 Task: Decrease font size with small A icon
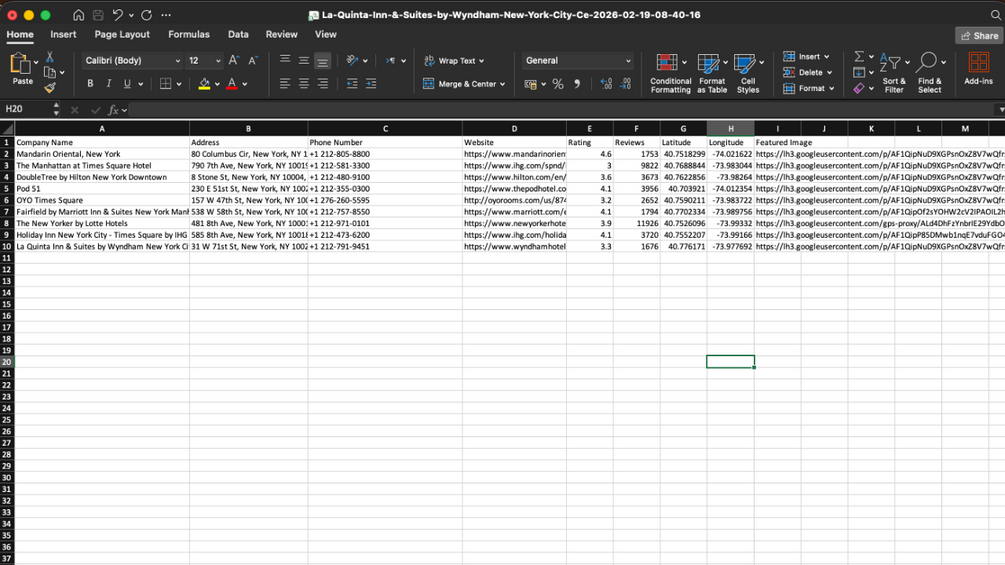tap(253, 60)
